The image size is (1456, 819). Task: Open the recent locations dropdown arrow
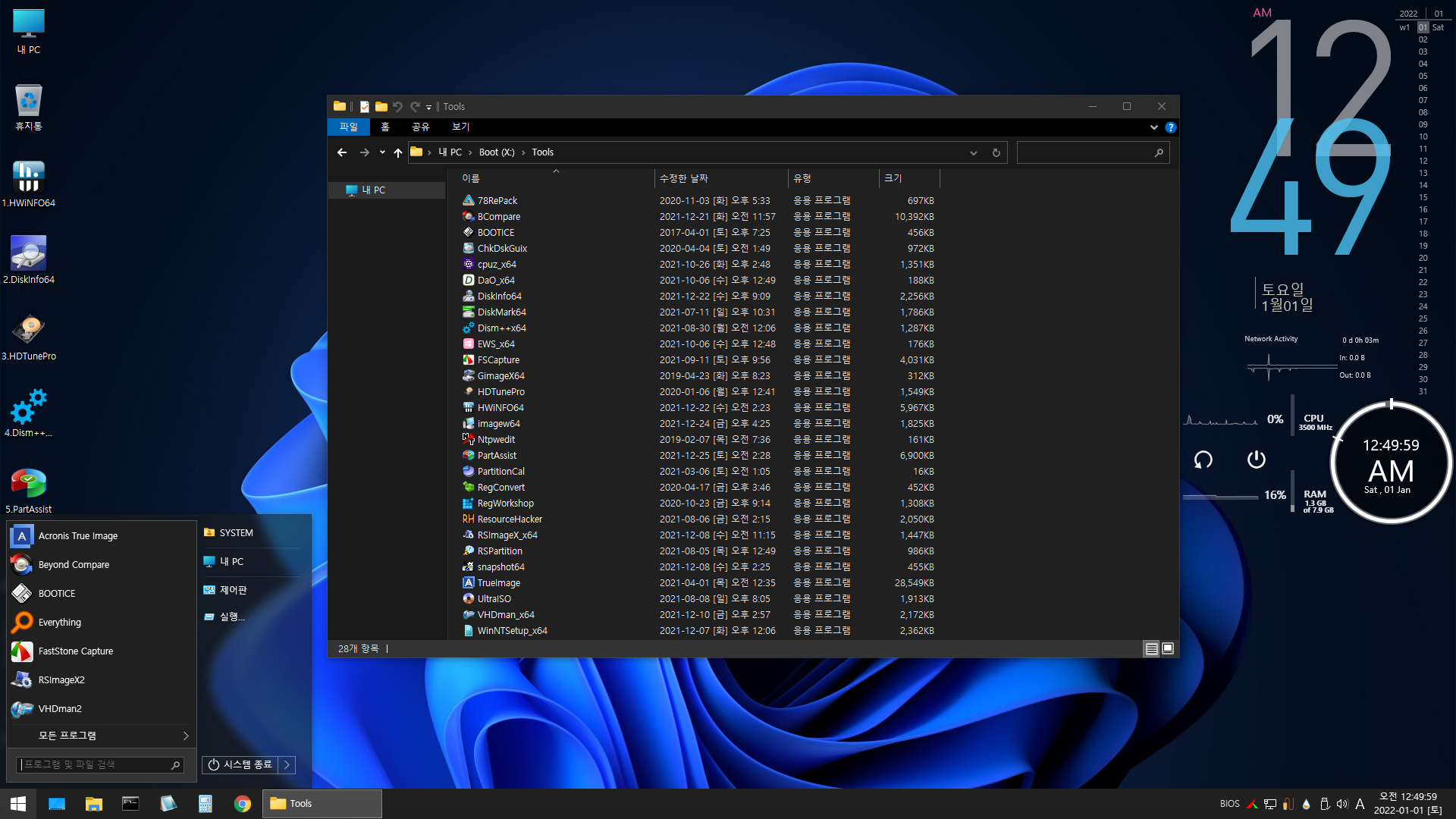tap(382, 152)
